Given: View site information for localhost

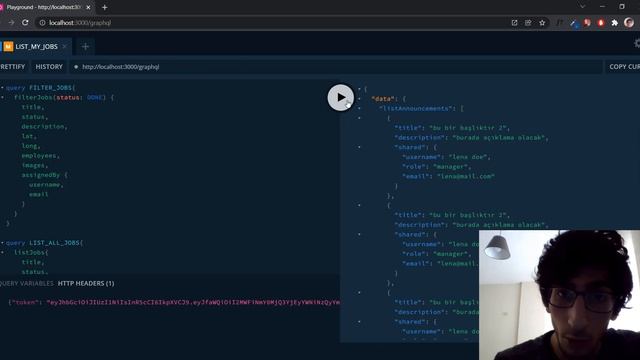Looking at the screenshot, I should (42, 23).
